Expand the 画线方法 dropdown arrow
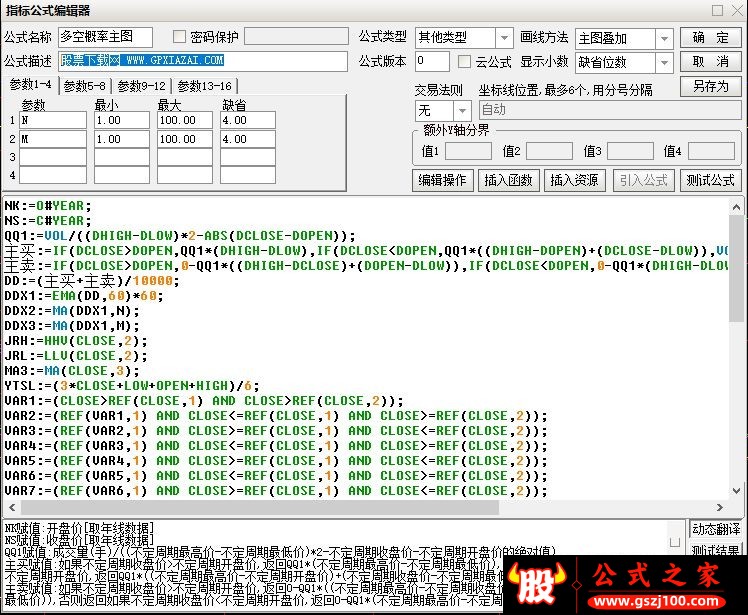Screen dimensions: 748x615 664,39
